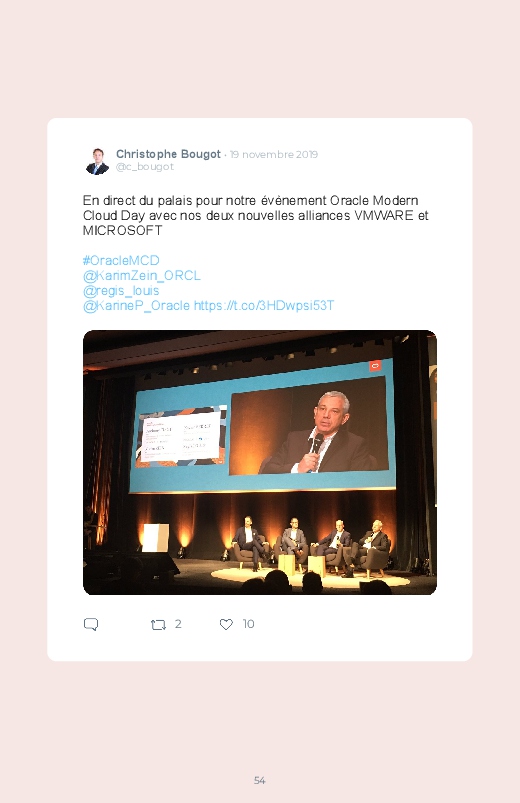Open the @regis_louis mention
Screen dimensions: 520x803
(x=121, y=290)
